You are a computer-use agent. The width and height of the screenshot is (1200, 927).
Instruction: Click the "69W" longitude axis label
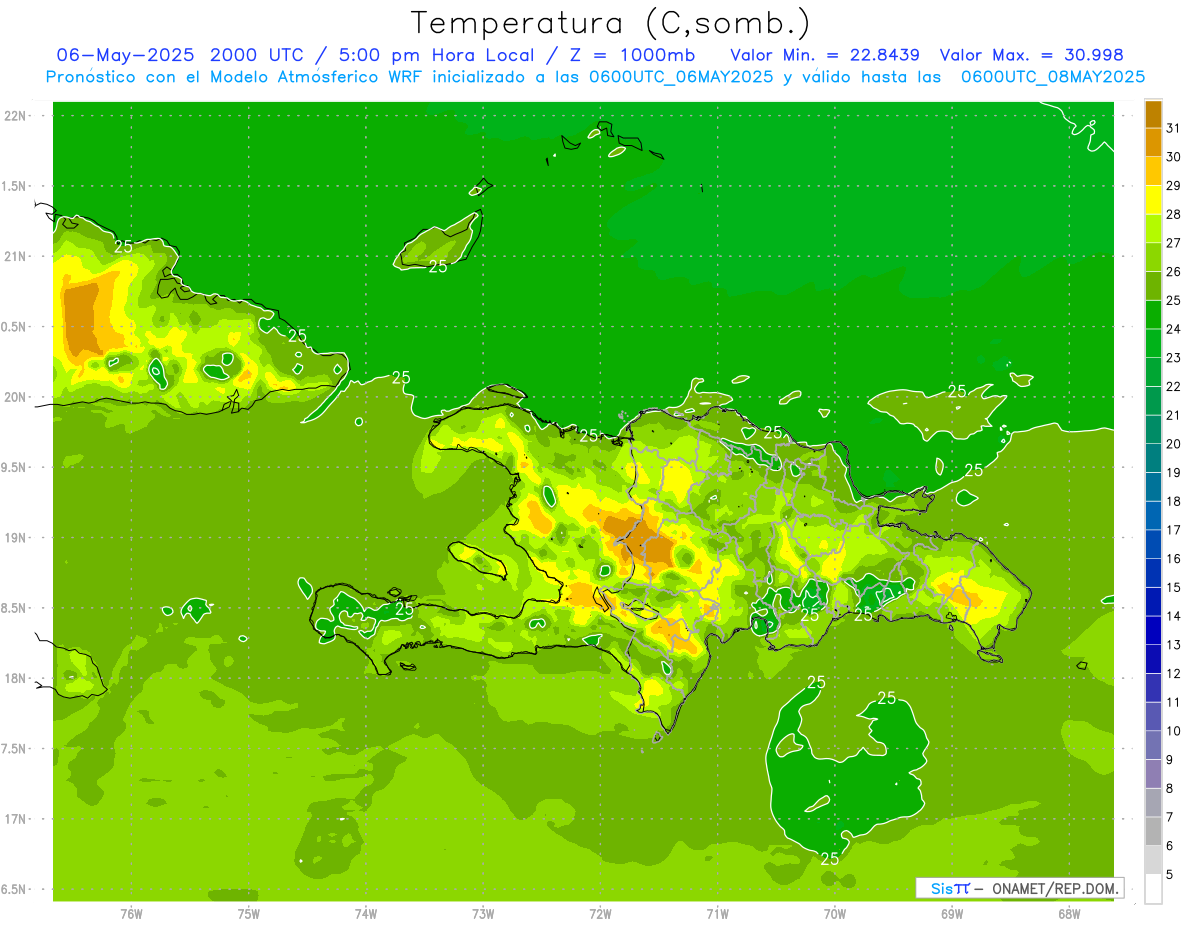click(x=952, y=914)
